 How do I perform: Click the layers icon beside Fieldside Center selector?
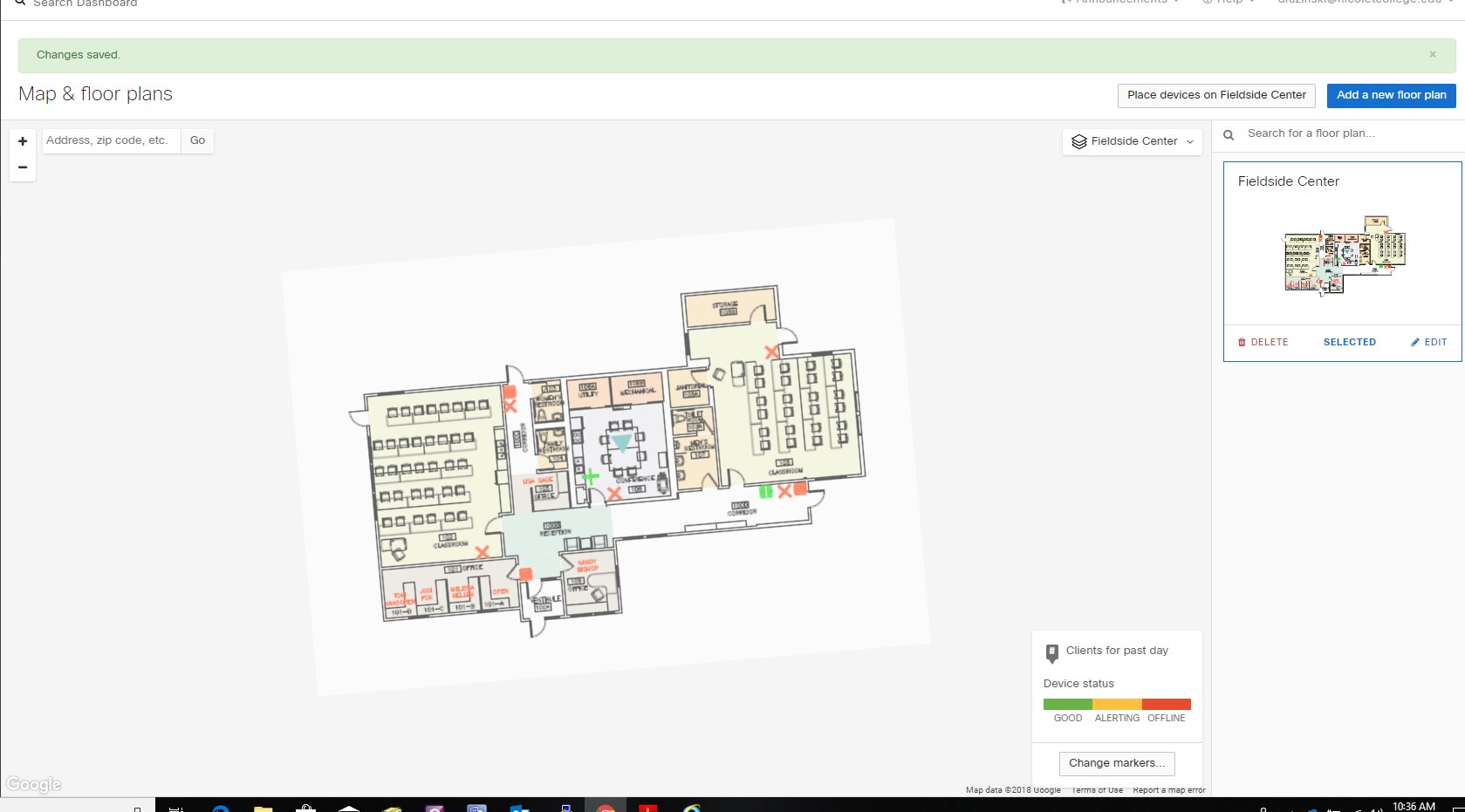point(1079,141)
